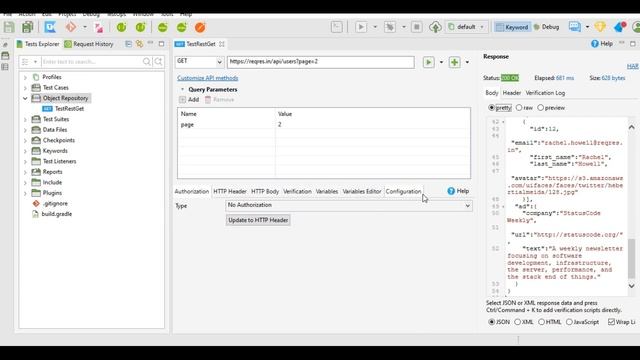Click the advanced search icon beside magnifier
Screen dimensions: 640x360
(158, 62)
